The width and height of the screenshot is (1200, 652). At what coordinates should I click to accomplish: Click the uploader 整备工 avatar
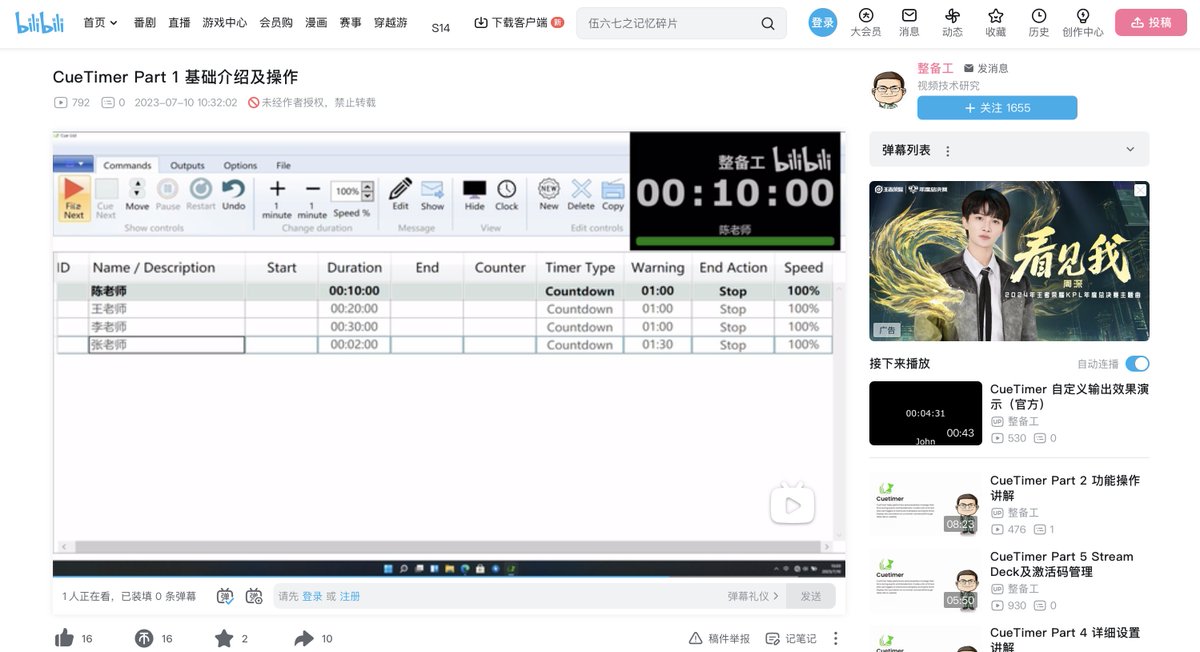(x=888, y=90)
